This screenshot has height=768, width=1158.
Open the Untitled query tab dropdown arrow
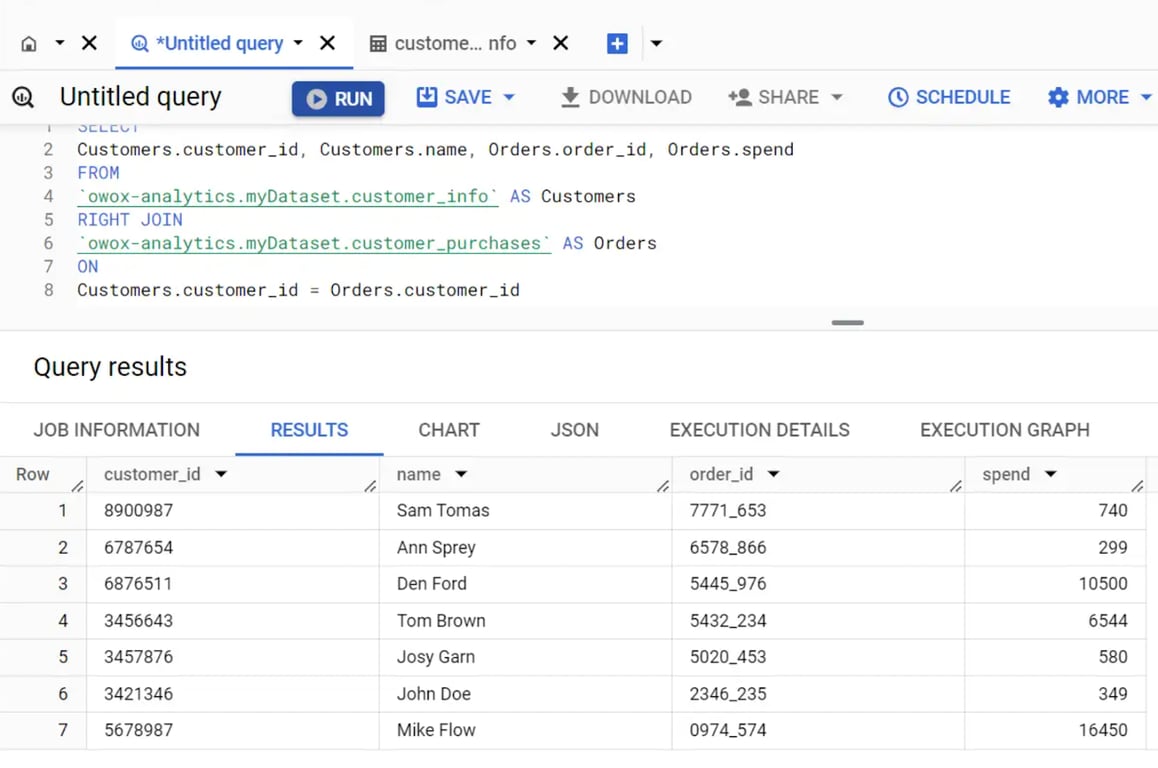[298, 43]
